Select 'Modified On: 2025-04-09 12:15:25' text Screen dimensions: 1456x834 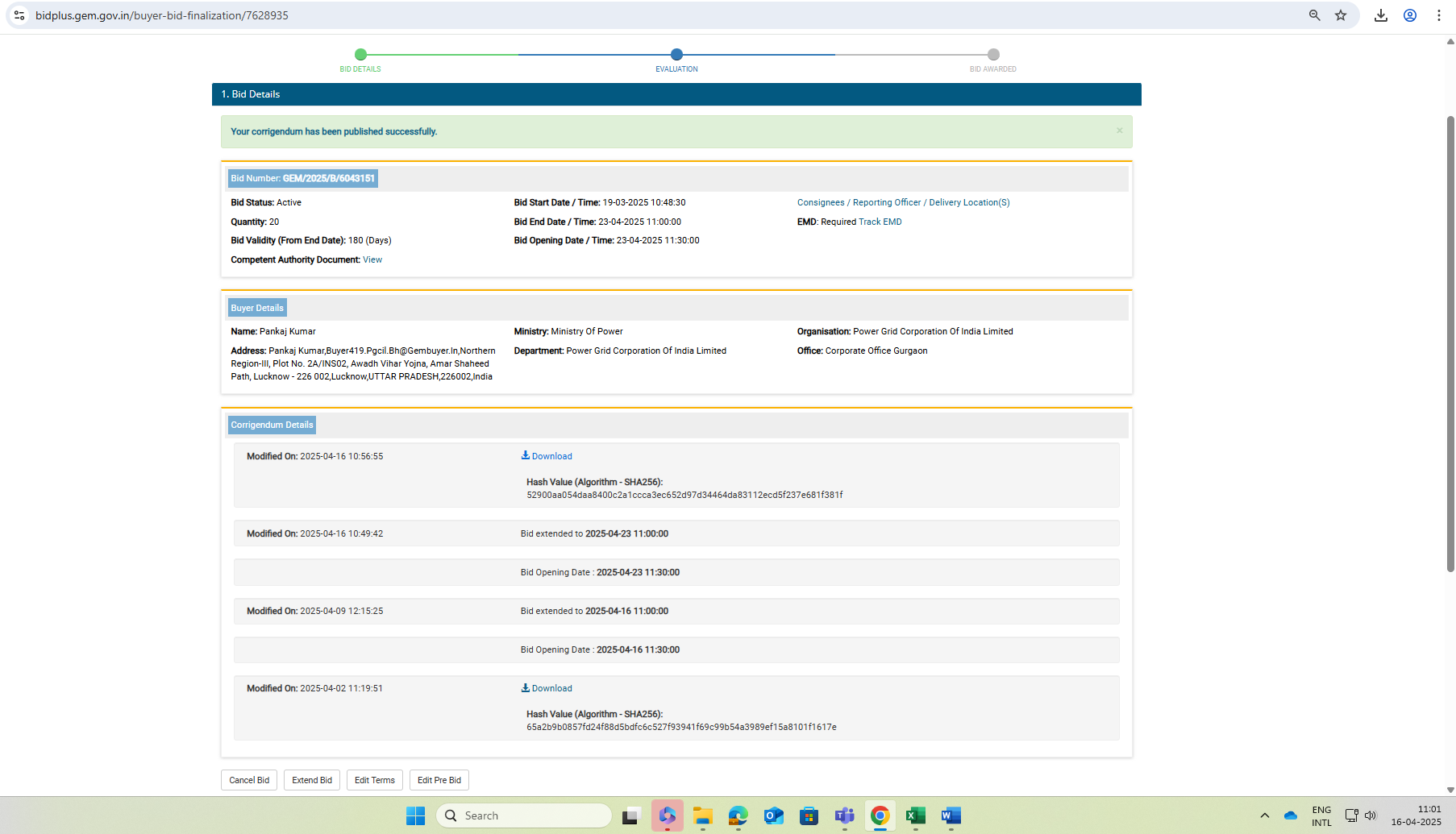315,611
